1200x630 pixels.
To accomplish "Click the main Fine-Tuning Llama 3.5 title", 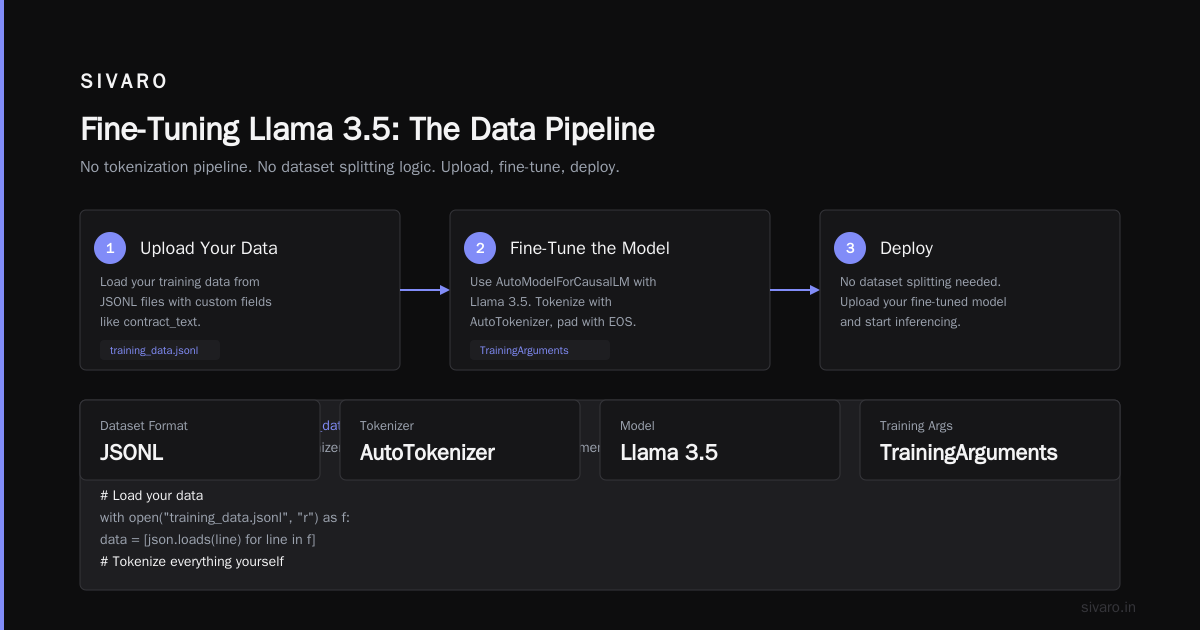I will pyautogui.click(x=367, y=129).
